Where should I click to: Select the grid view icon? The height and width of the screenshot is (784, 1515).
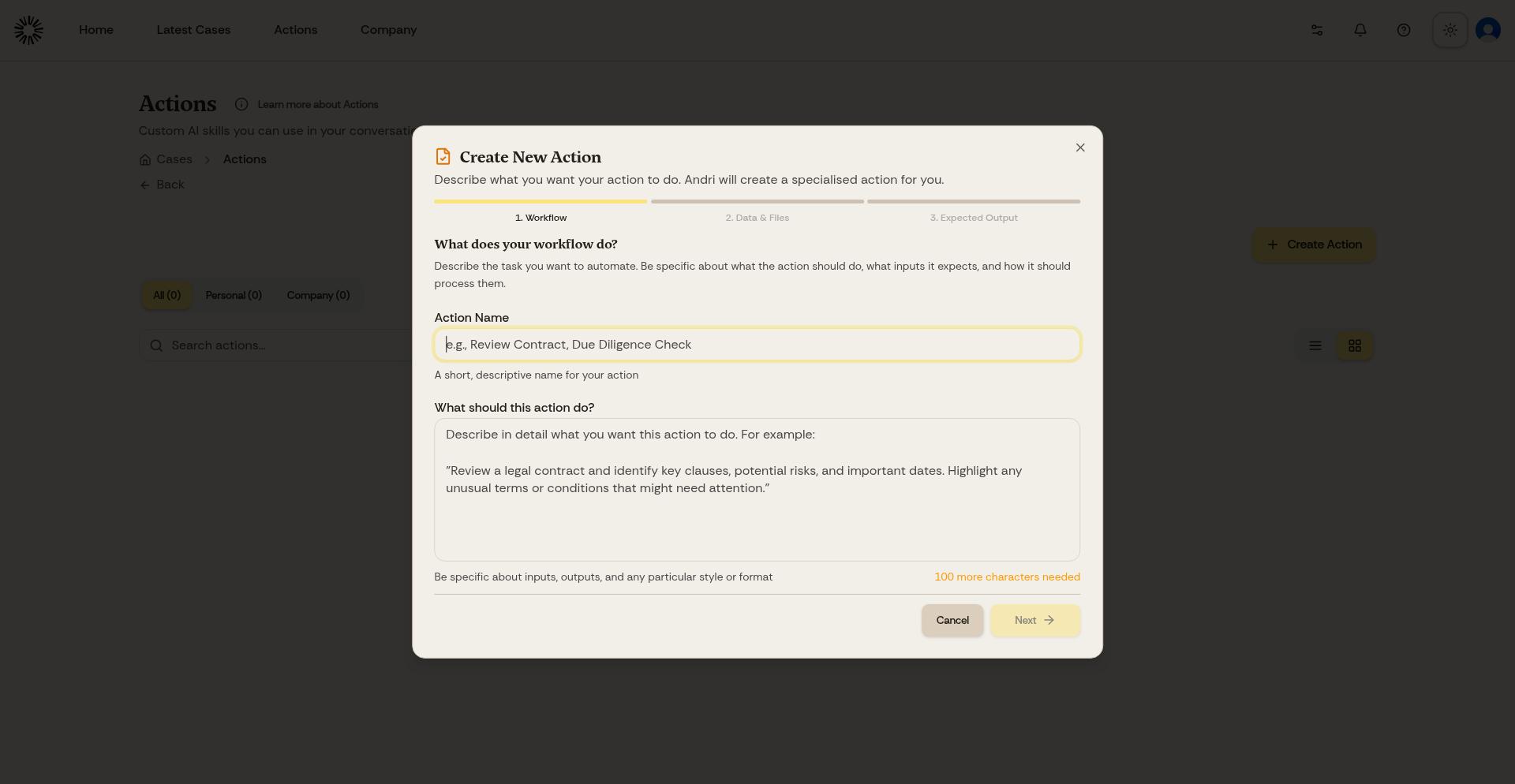tap(1355, 345)
